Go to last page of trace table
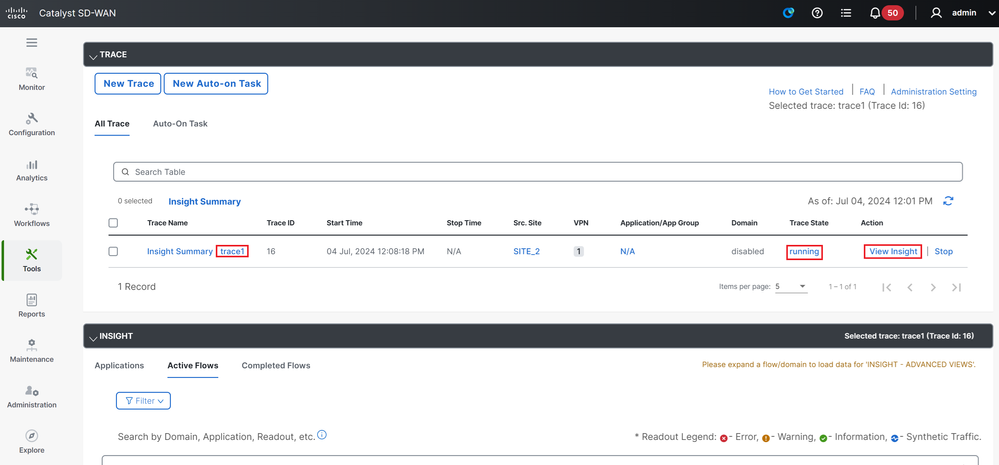The width and height of the screenshot is (999, 465). tap(956, 287)
